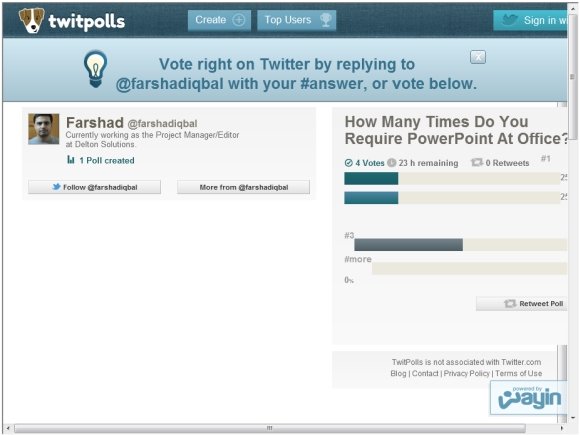Click the retweet icon next to 0 Retweets
580x435 pixels.
coord(477,162)
